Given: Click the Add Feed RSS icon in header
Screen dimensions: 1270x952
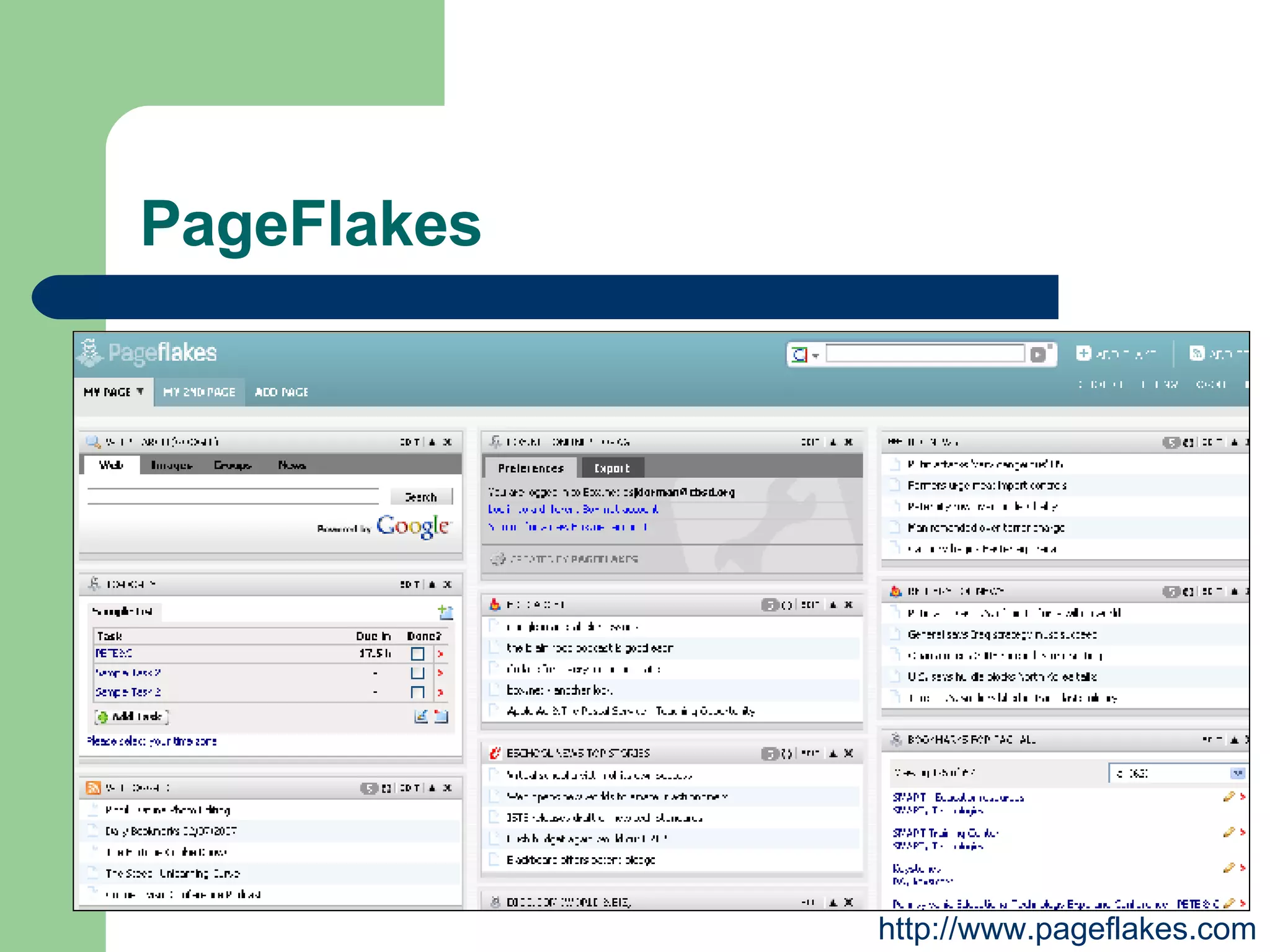Looking at the screenshot, I should pyautogui.click(x=1196, y=353).
